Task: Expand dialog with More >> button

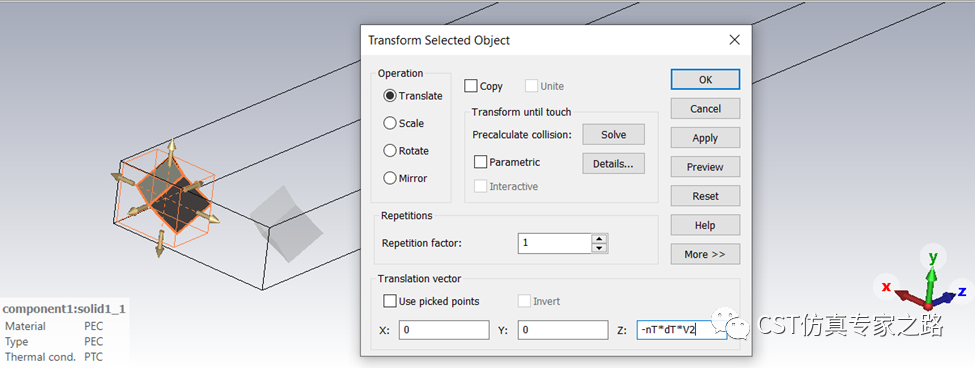Action: [705, 254]
